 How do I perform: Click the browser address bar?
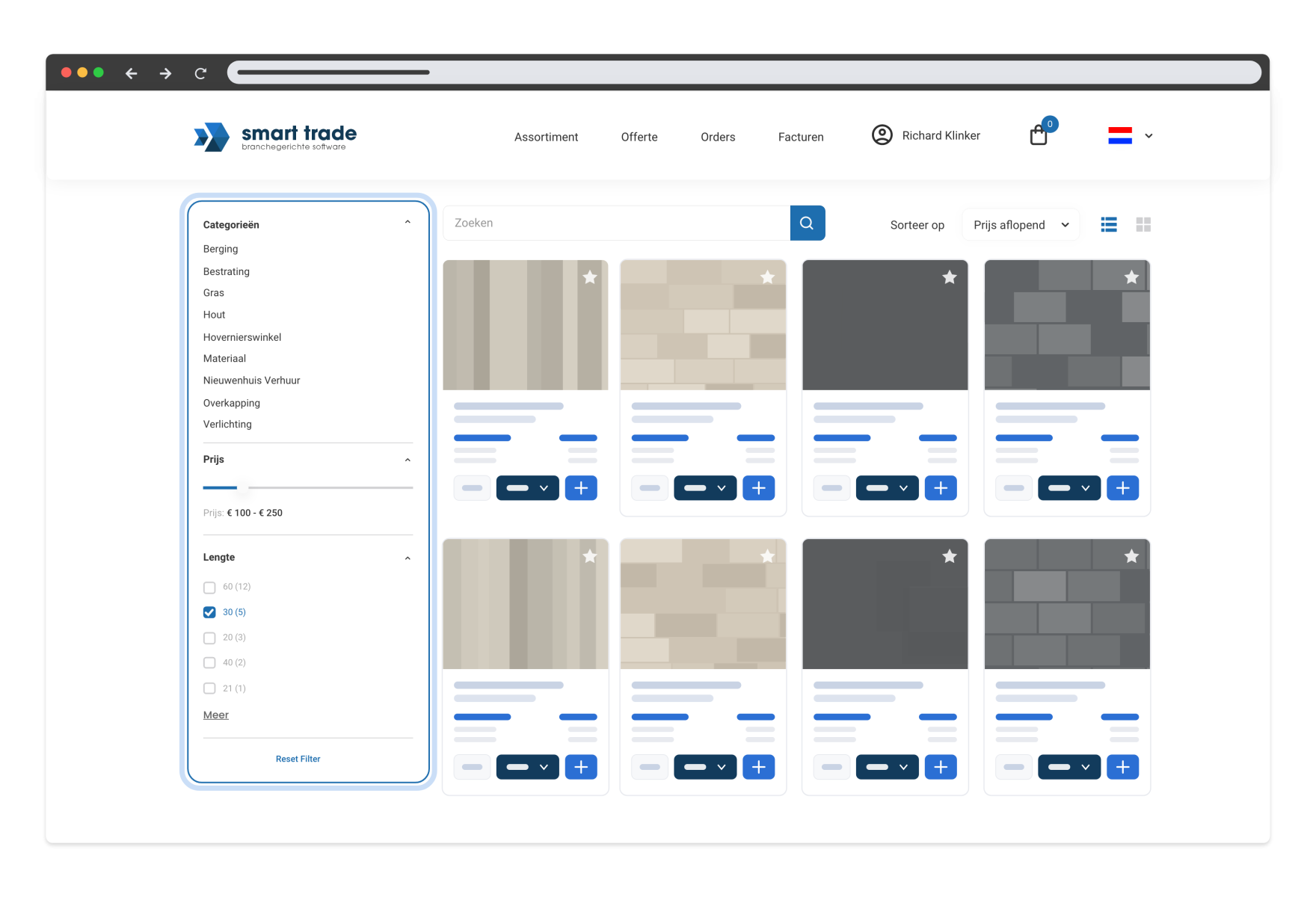[744, 73]
